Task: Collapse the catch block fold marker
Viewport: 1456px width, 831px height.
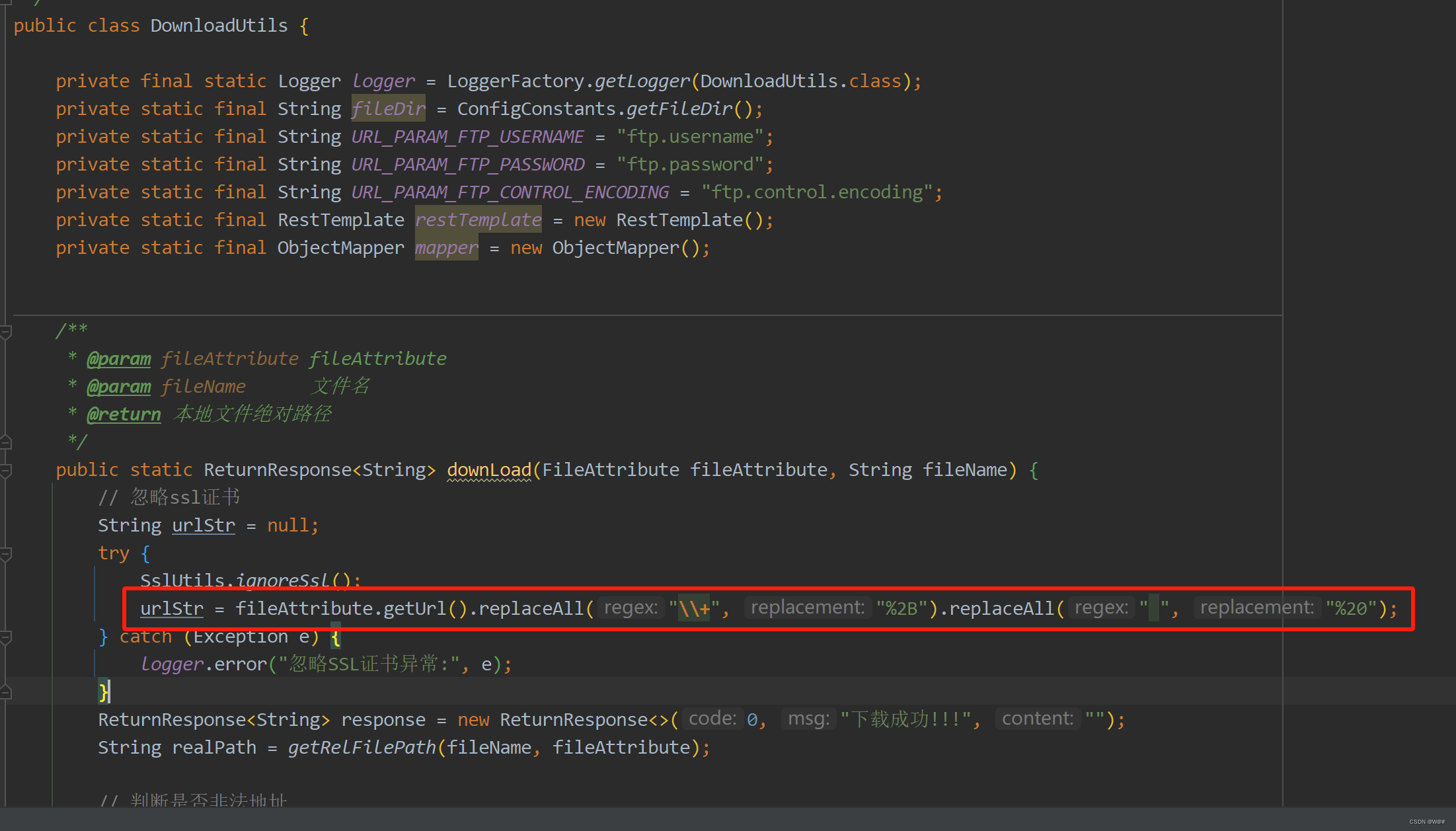Action: click(5, 637)
